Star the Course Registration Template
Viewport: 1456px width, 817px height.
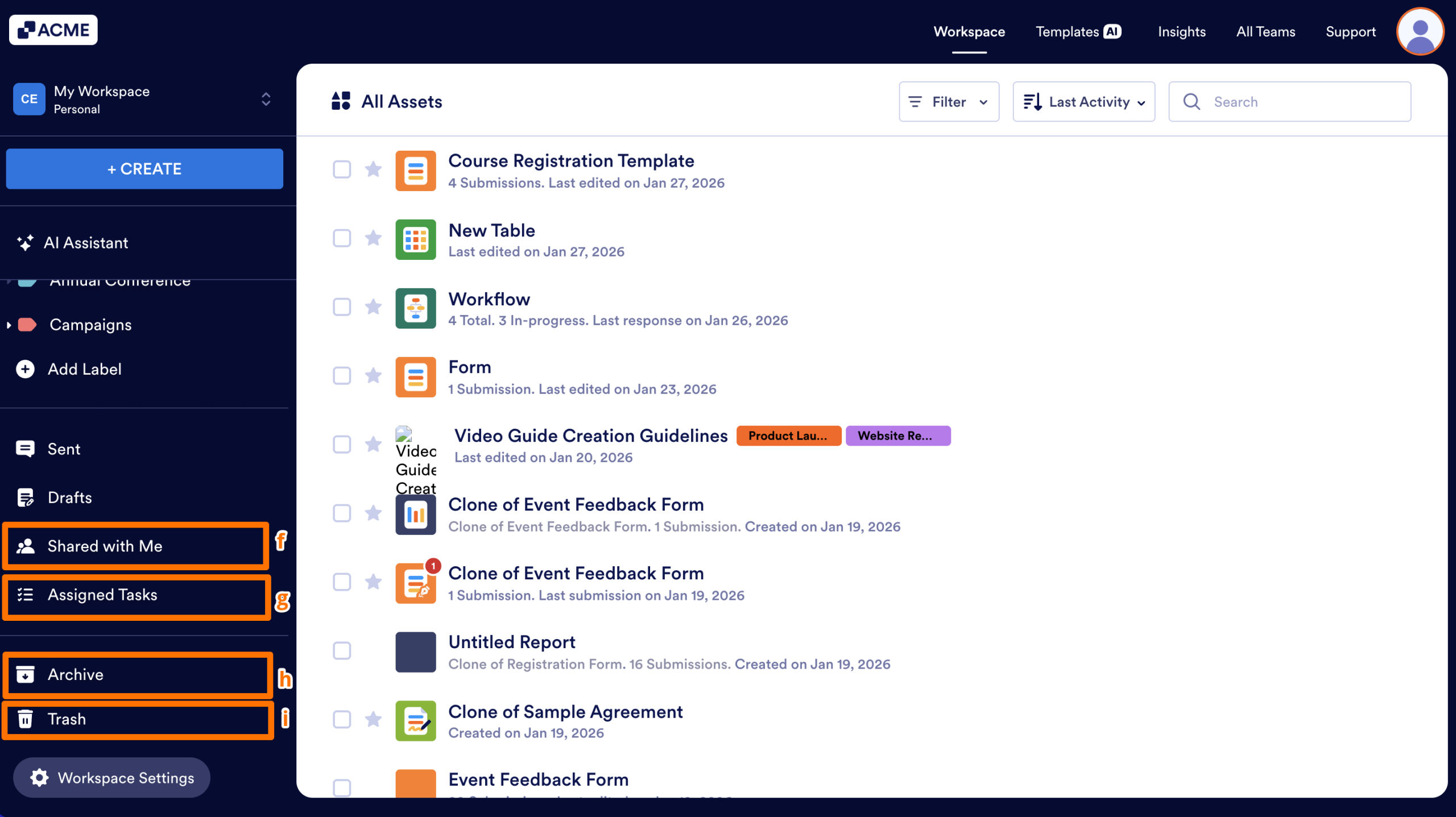click(373, 169)
